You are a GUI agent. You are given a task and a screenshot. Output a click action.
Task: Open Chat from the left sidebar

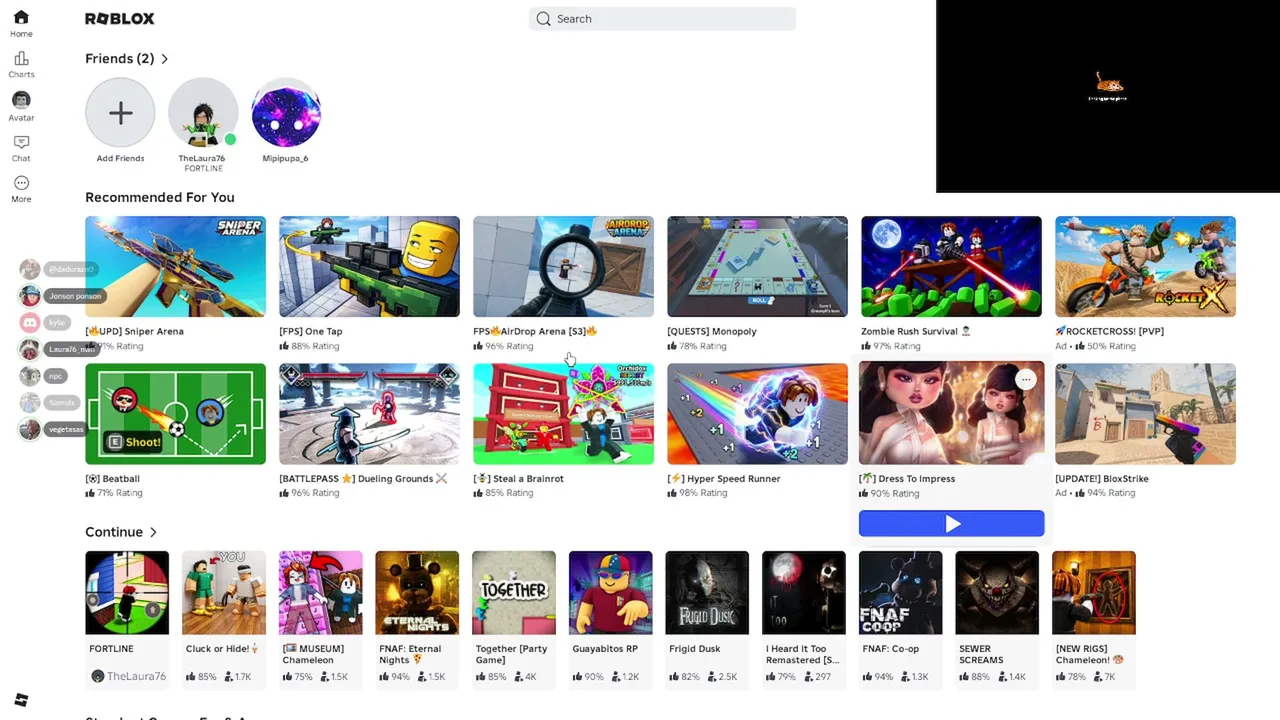point(21,147)
